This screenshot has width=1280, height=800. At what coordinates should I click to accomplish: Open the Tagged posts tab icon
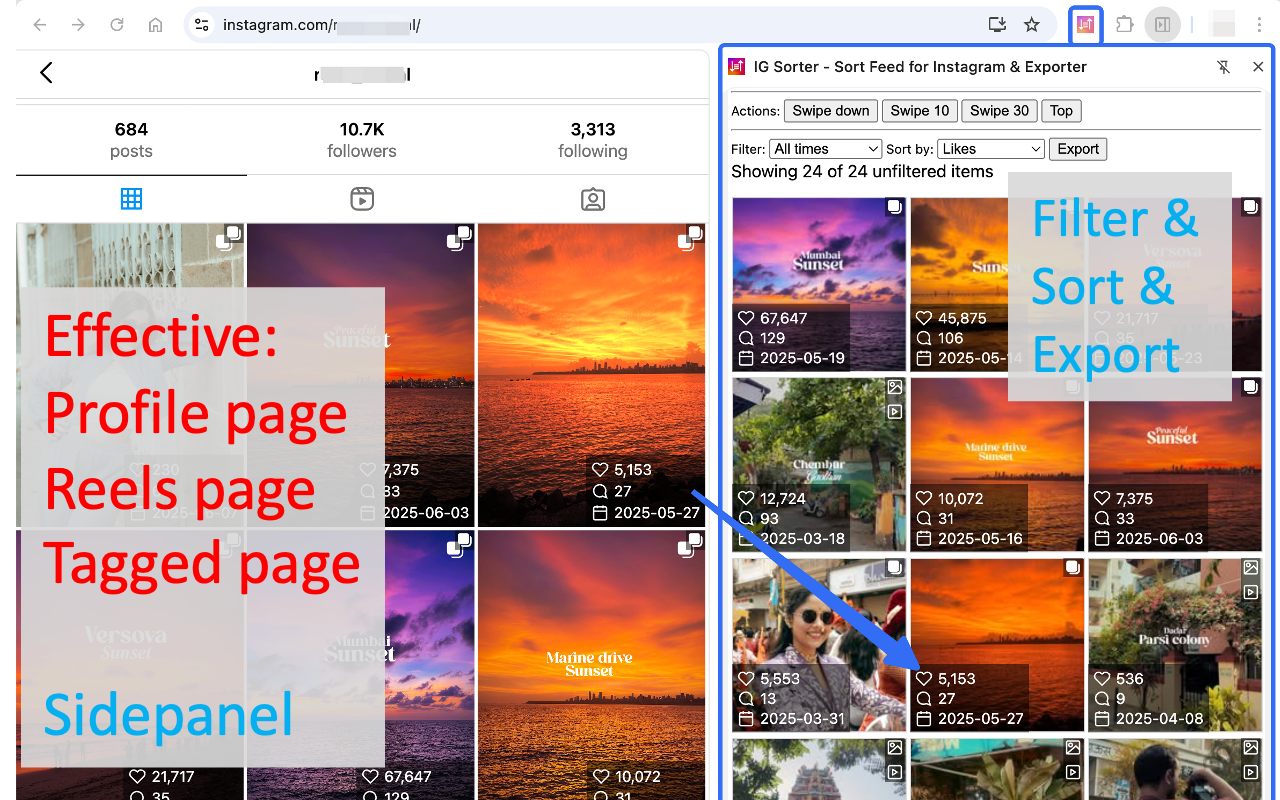[x=593, y=198]
